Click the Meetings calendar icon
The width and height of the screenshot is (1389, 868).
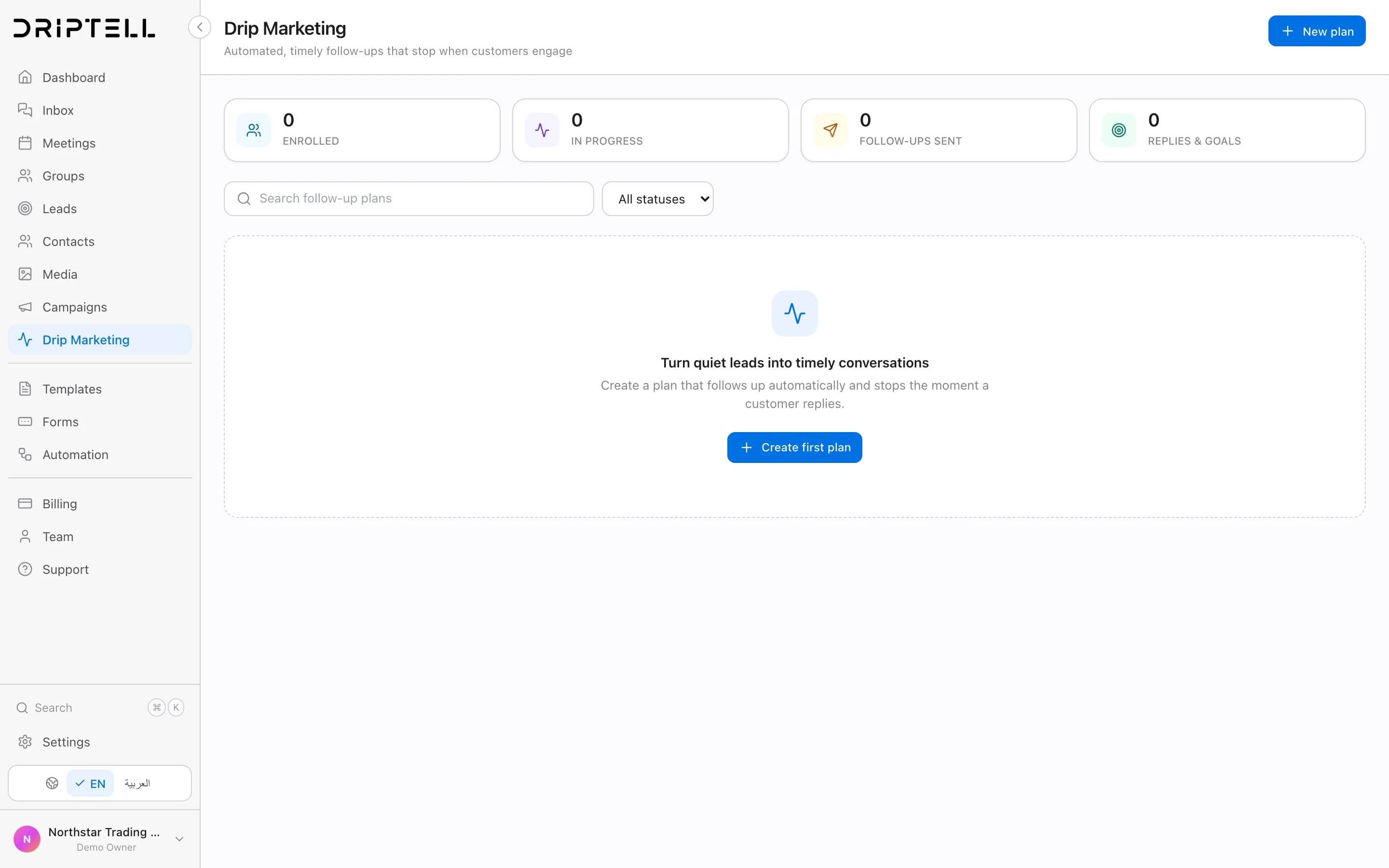click(x=25, y=142)
